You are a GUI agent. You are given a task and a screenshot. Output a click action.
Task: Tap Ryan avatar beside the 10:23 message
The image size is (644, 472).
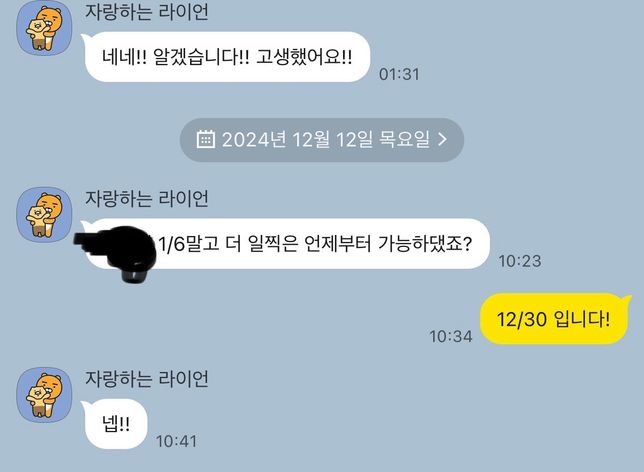coord(44,215)
